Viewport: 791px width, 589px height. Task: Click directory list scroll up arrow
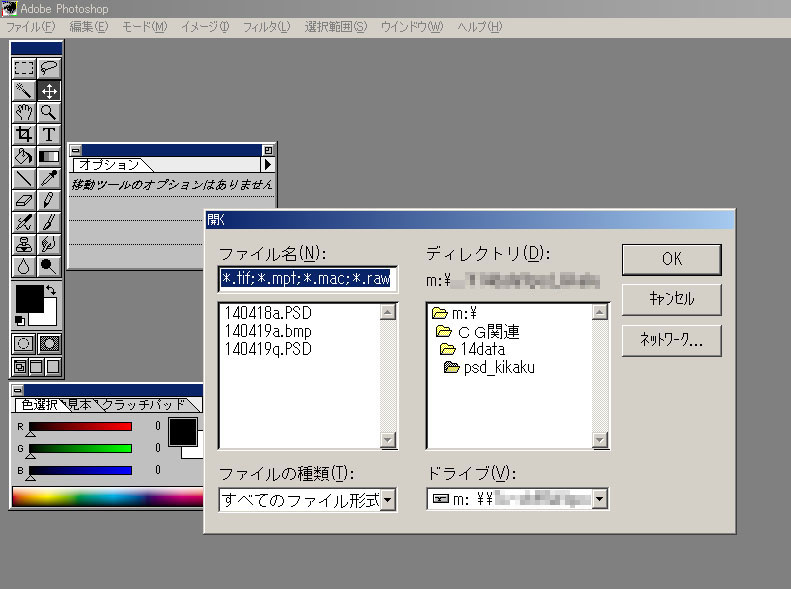[x=599, y=312]
